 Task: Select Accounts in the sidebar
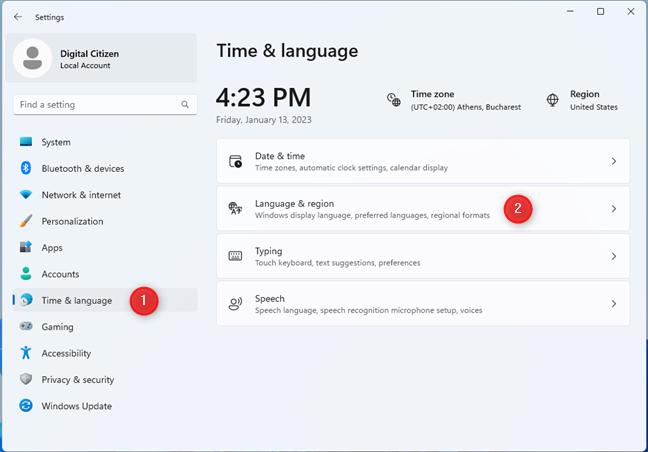pyautogui.click(x=60, y=274)
